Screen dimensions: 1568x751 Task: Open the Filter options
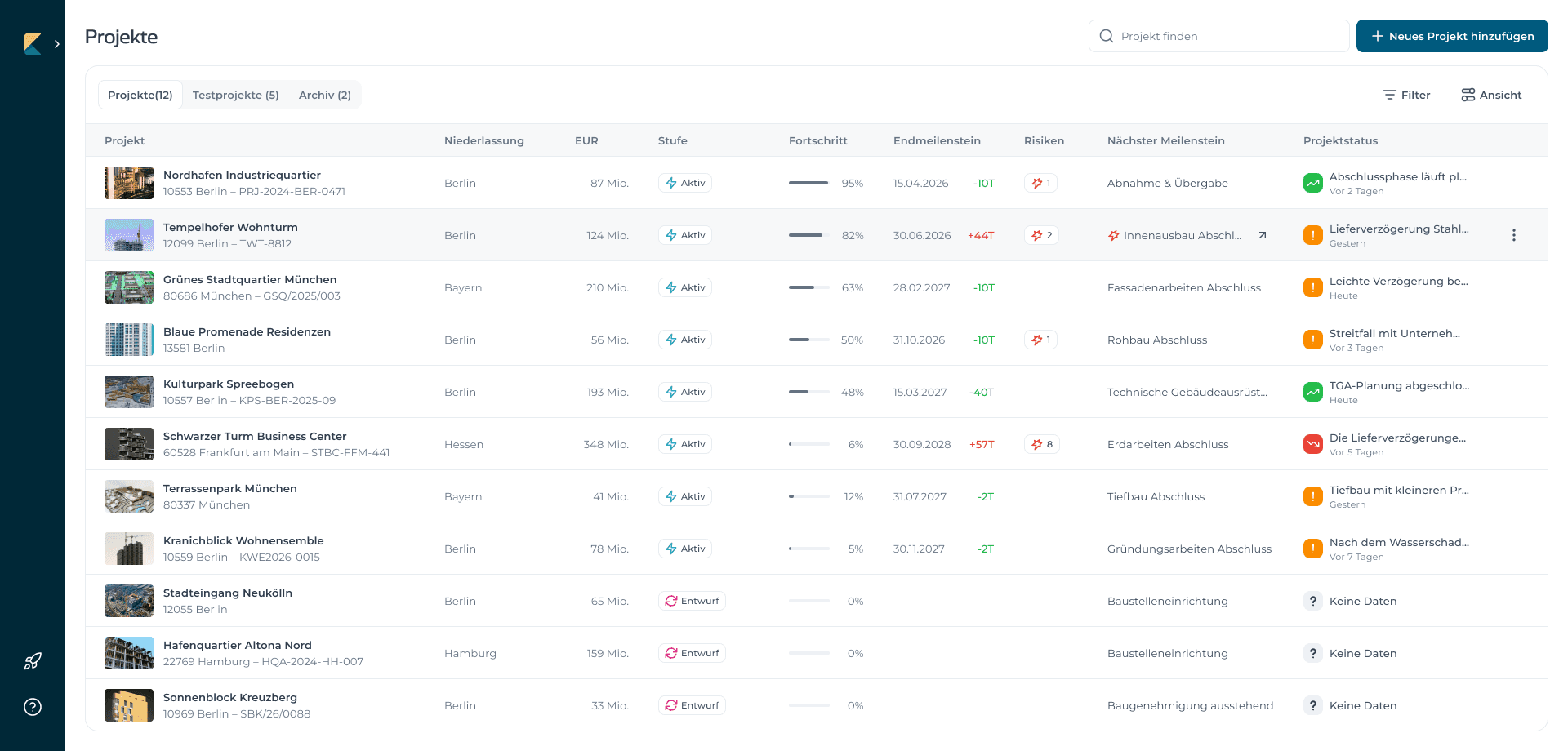pos(1407,95)
